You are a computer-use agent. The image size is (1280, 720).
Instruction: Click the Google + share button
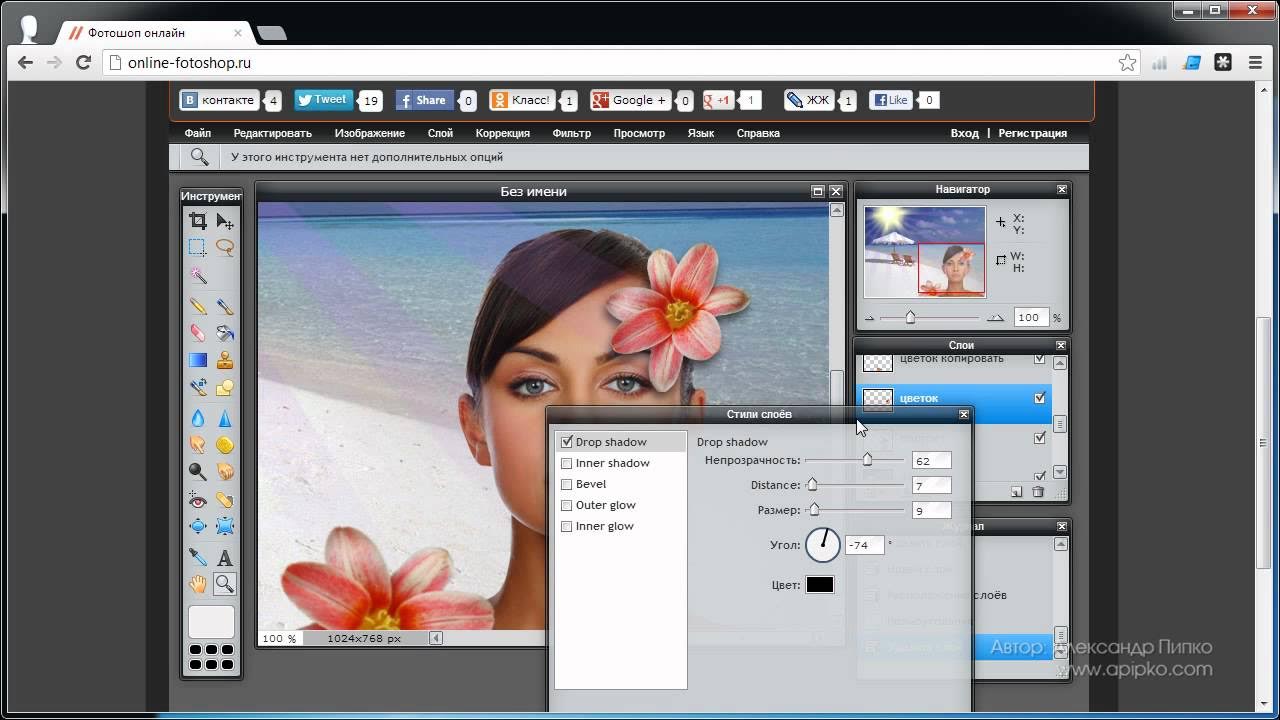pos(630,100)
